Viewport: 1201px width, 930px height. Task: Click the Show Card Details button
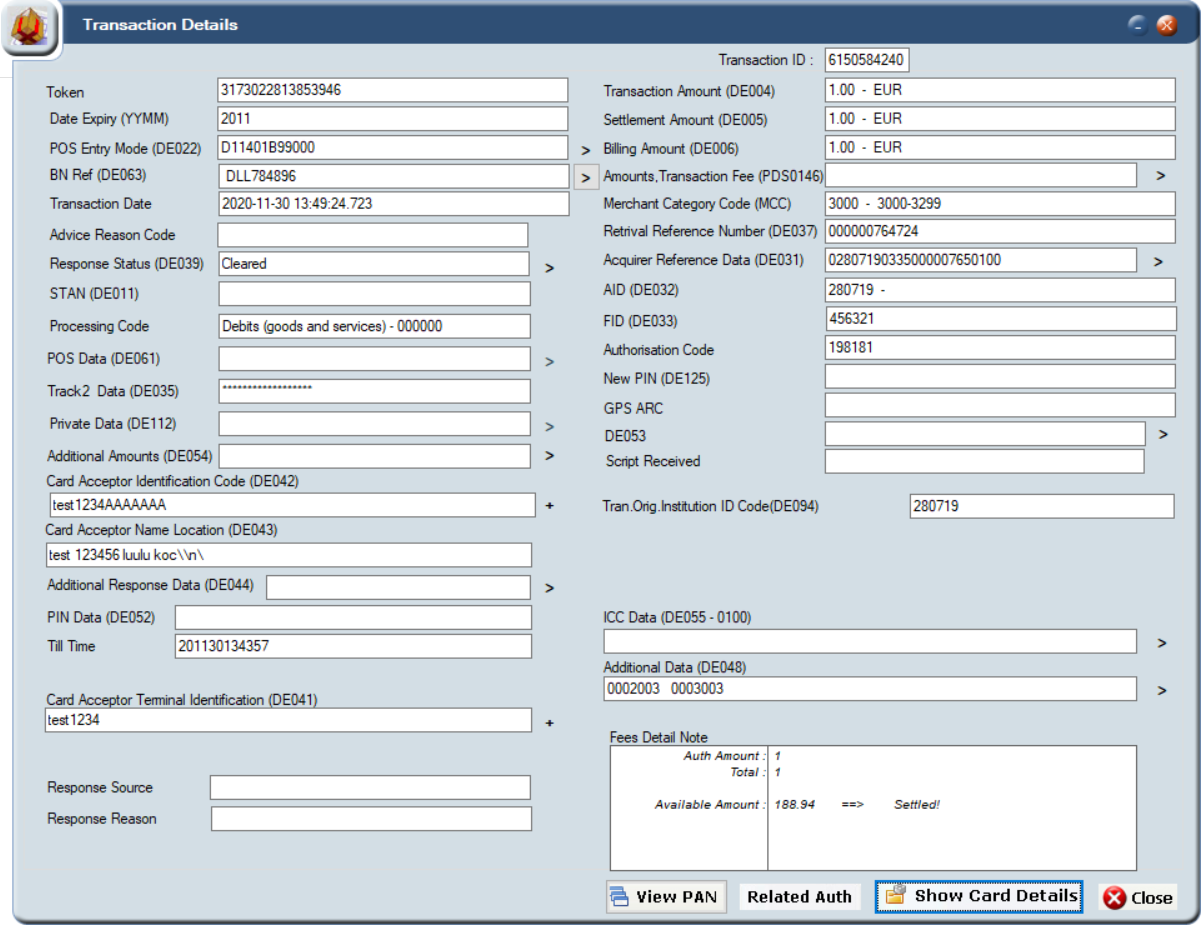pos(979,896)
